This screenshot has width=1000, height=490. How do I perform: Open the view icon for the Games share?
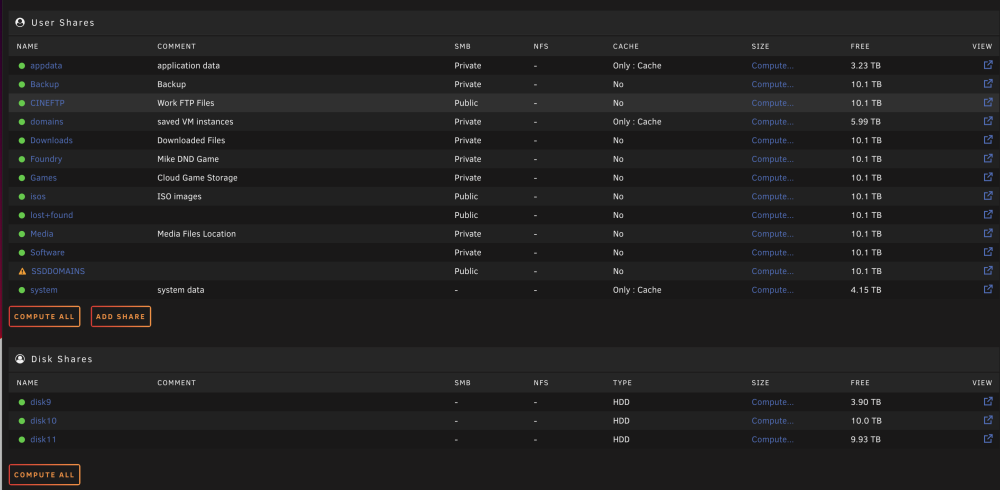coord(988,177)
